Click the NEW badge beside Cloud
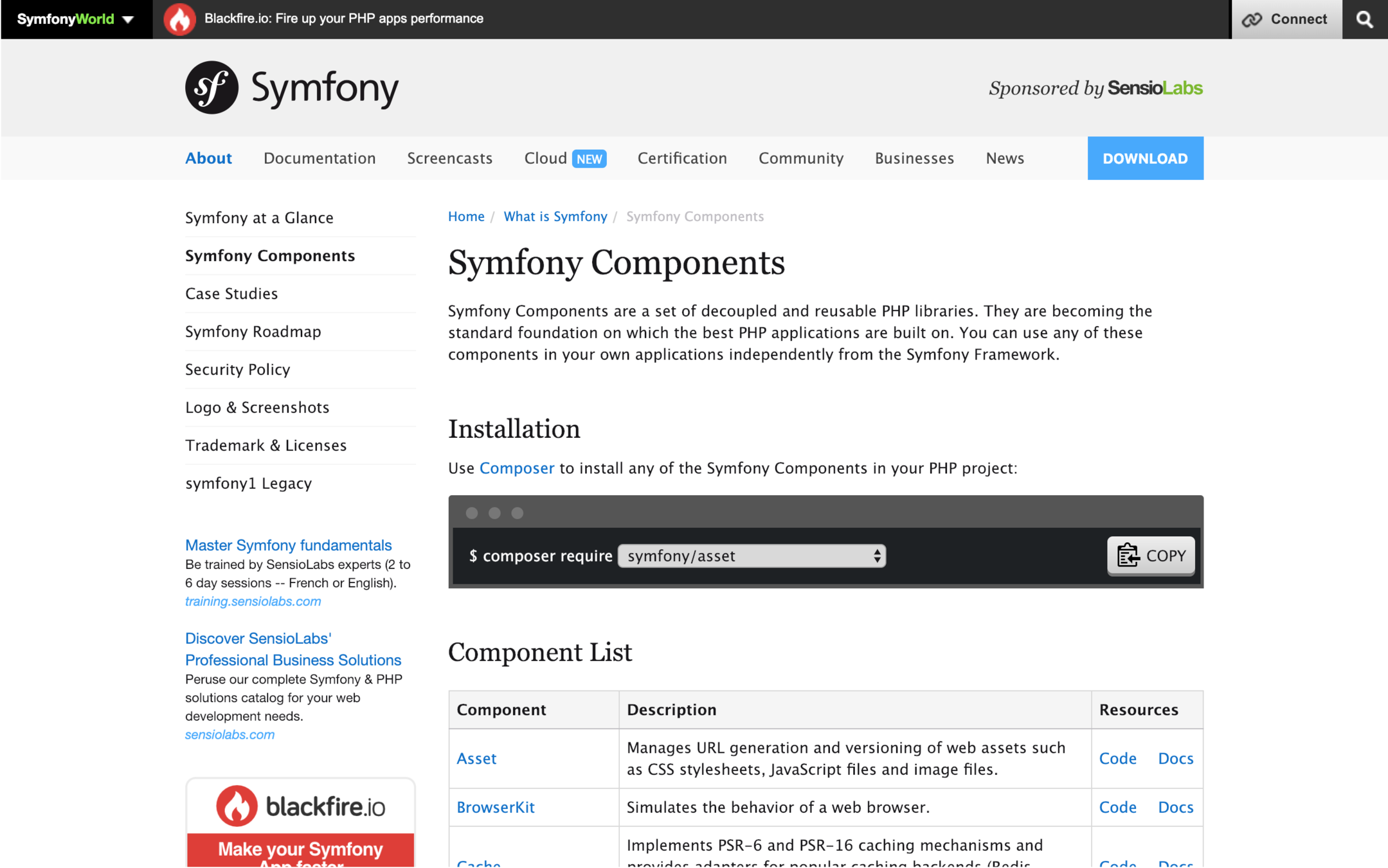The width and height of the screenshot is (1388, 868). [x=589, y=159]
